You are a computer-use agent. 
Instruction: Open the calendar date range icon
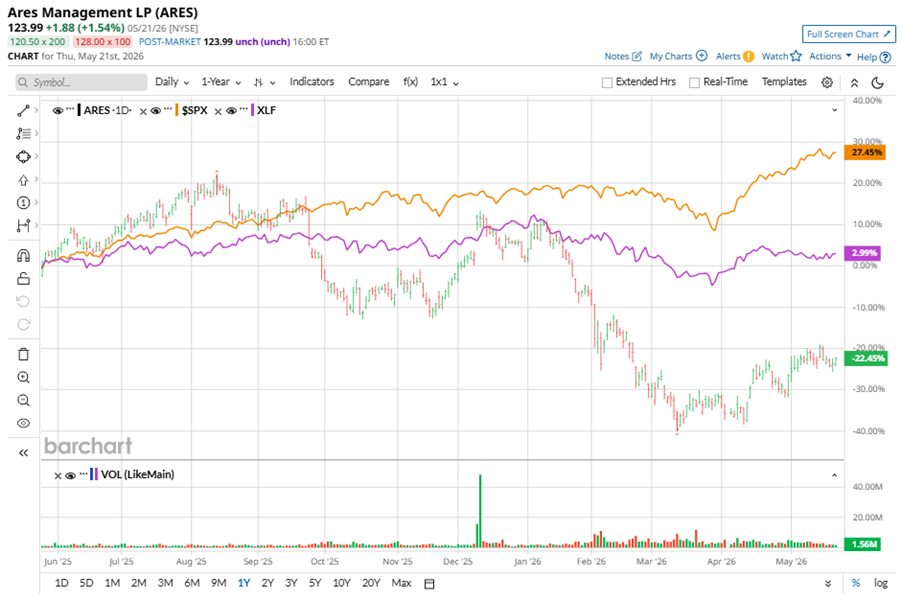(x=429, y=583)
